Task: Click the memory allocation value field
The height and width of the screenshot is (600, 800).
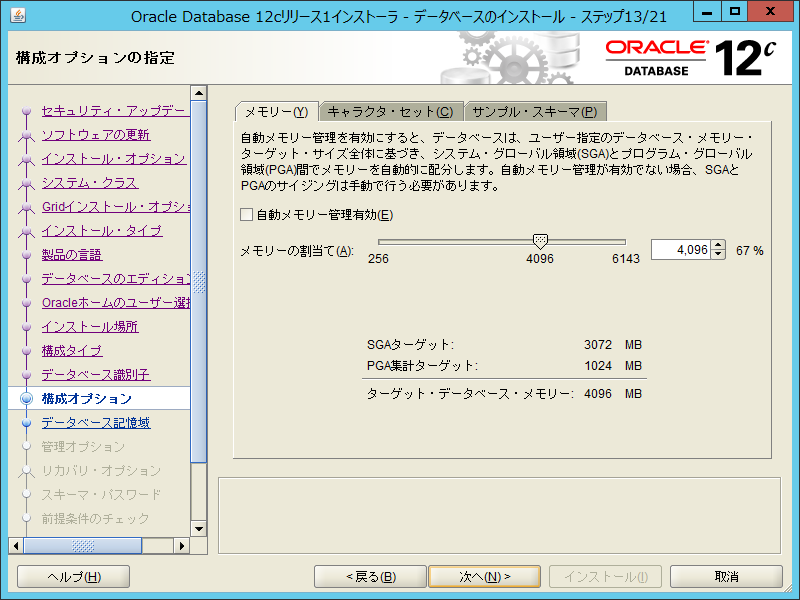Action: pyautogui.click(x=680, y=250)
